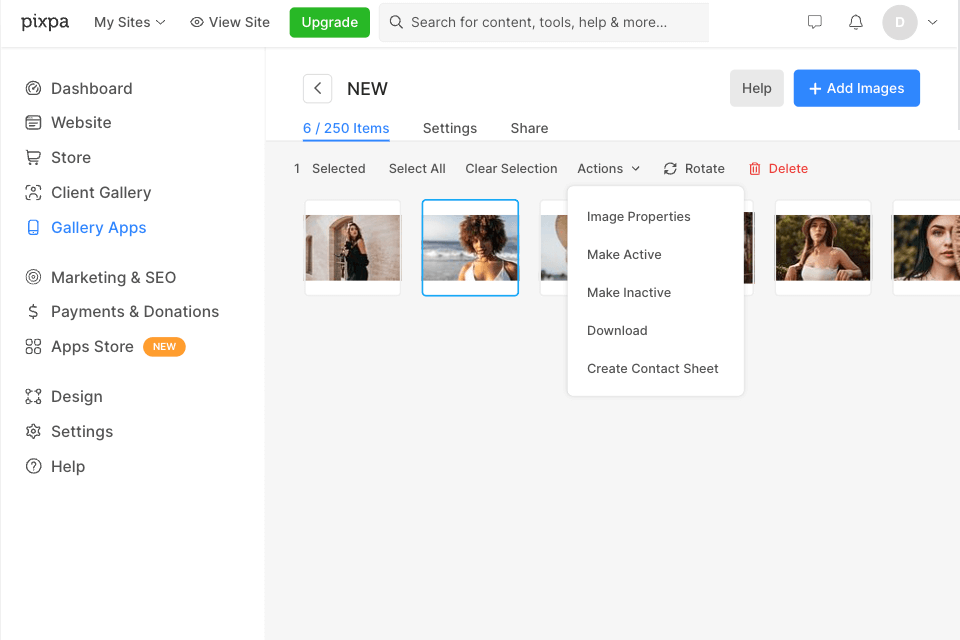Deselect the beach woman thumbnail
The width and height of the screenshot is (960, 640).
[x=470, y=247]
